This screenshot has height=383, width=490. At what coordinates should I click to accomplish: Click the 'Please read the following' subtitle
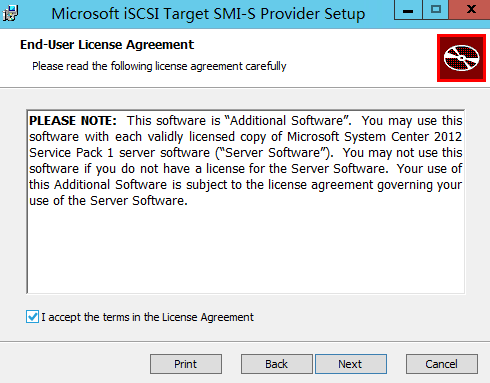[x=159, y=66]
